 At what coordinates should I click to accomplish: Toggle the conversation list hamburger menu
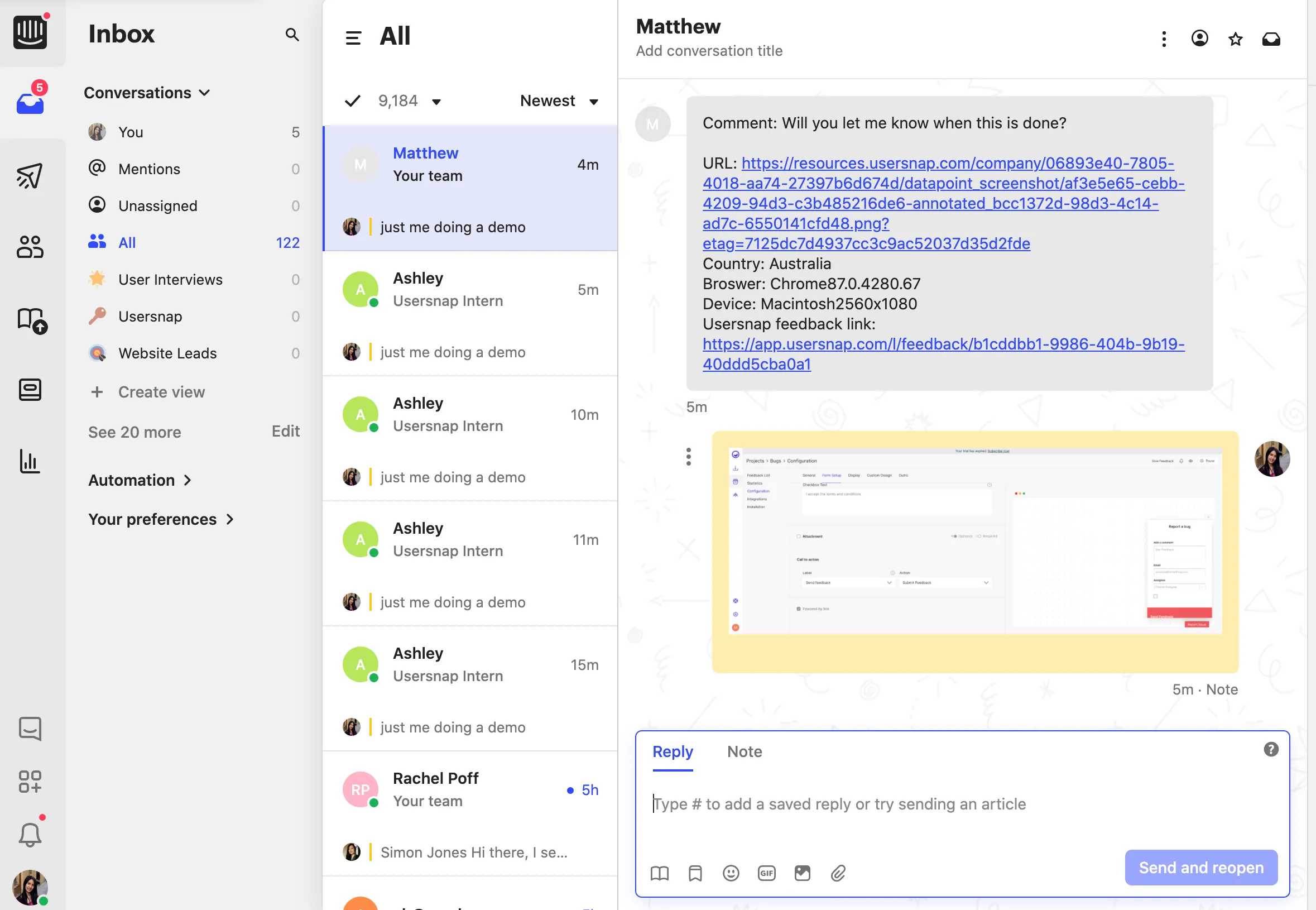pyautogui.click(x=353, y=37)
